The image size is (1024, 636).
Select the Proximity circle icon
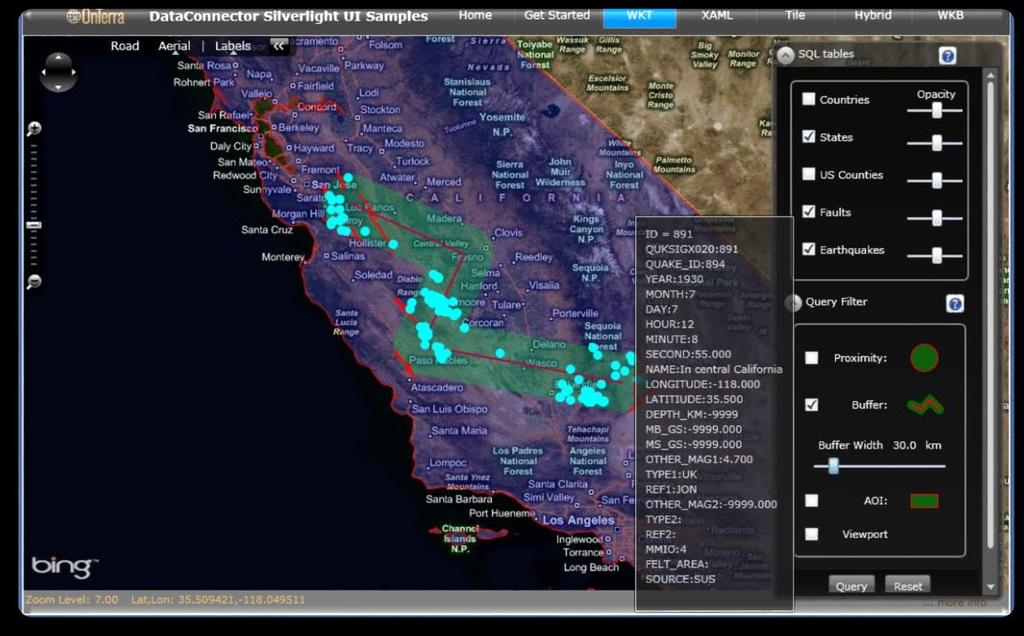click(x=925, y=358)
